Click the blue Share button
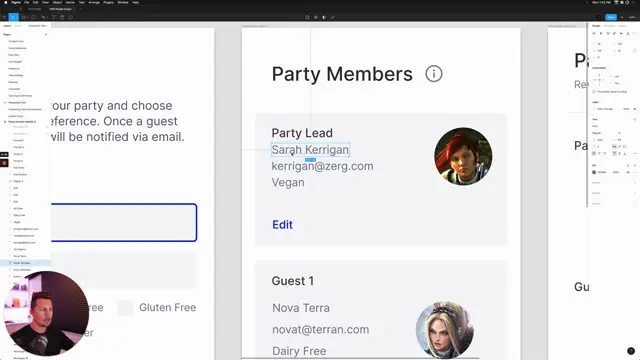The width and height of the screenshot is (640, 360). pyautogui.click(x=611, y=17)
